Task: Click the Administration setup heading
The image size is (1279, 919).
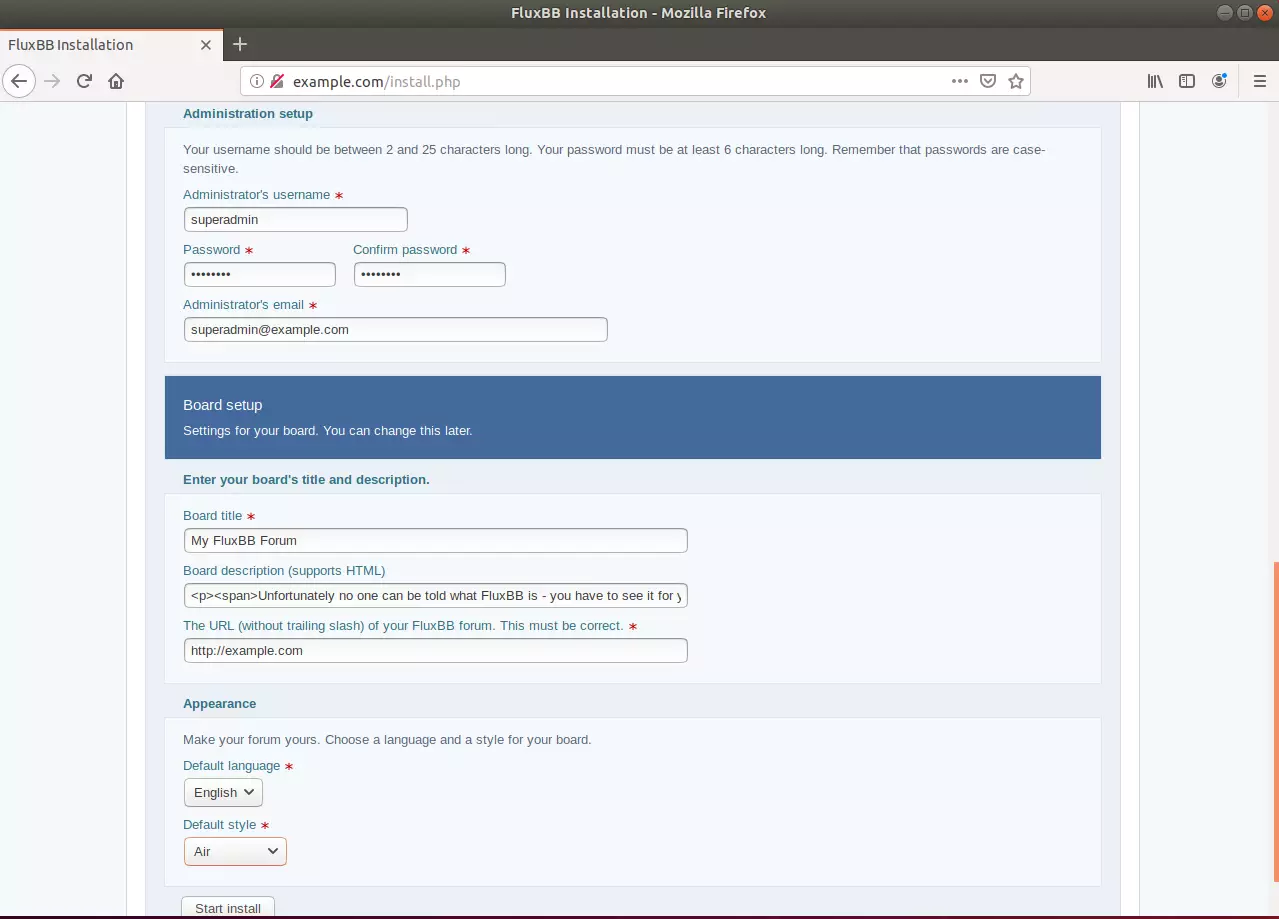Action: pyautogui.click(x=248, y=113)
